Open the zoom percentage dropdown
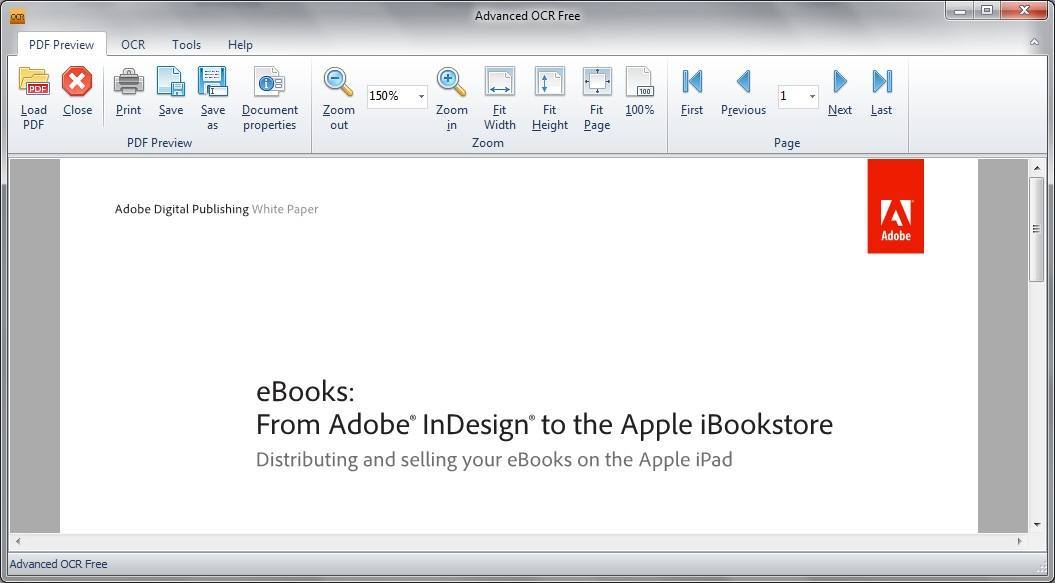Viewport: 1055px width, 583px height. point(420,96)
